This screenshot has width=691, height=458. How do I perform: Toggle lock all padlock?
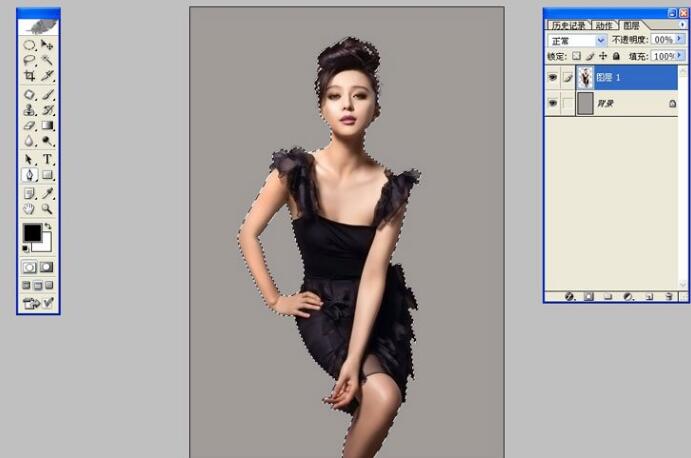pyautogui.click(x=617, y=56)
